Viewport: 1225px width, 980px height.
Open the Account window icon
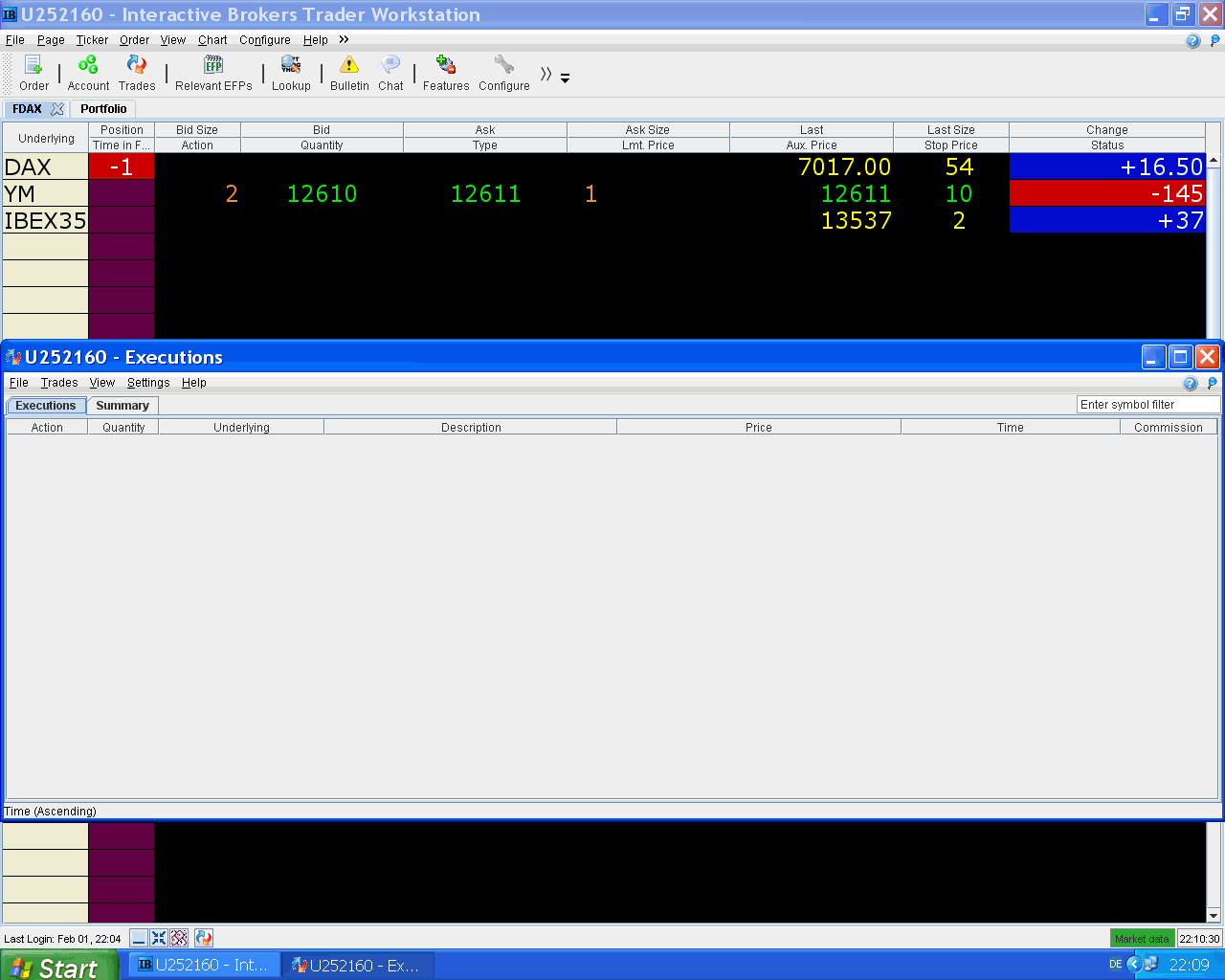click(x=88, y=73)
